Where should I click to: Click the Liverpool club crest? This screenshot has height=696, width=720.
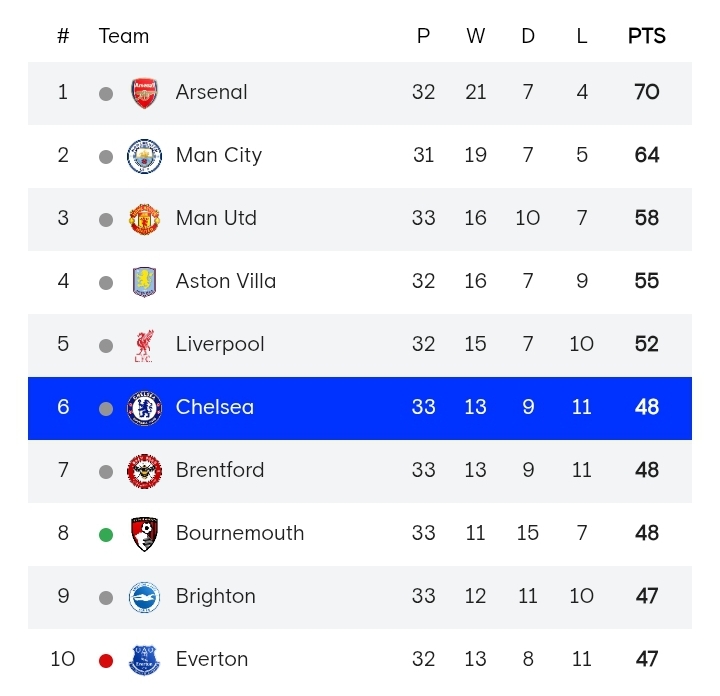pos(144,345)
